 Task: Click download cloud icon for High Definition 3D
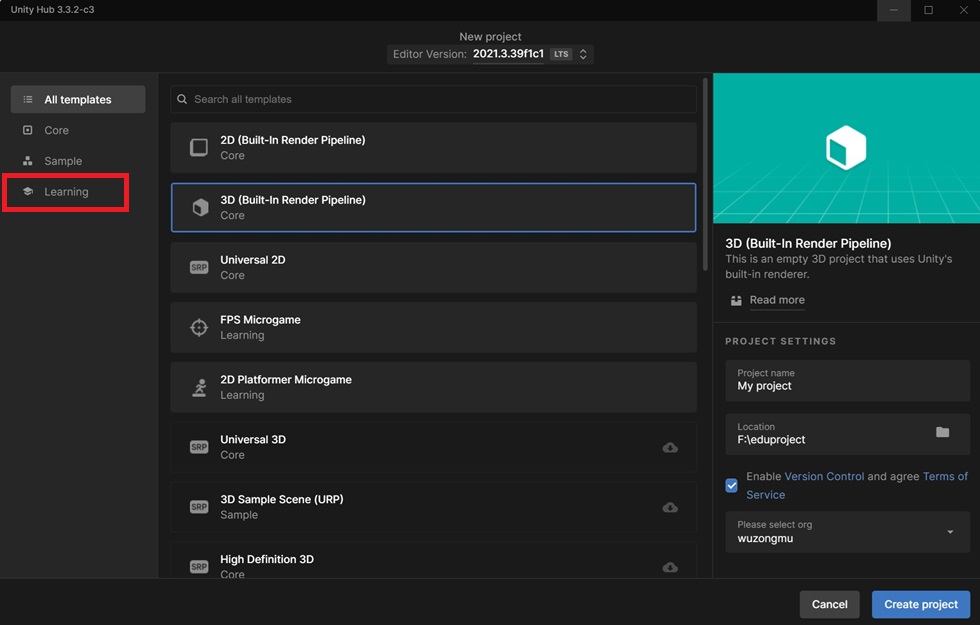coord(670,568)
